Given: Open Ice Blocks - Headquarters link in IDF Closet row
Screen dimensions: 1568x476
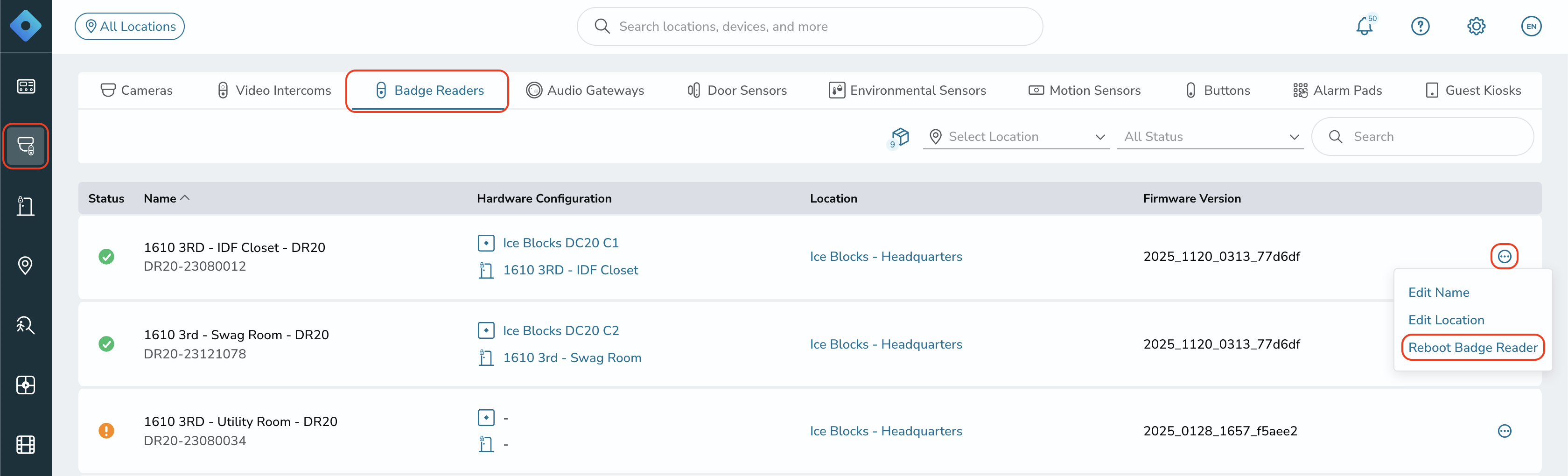Looking at the screenshot, I should (x=886, y=257).
